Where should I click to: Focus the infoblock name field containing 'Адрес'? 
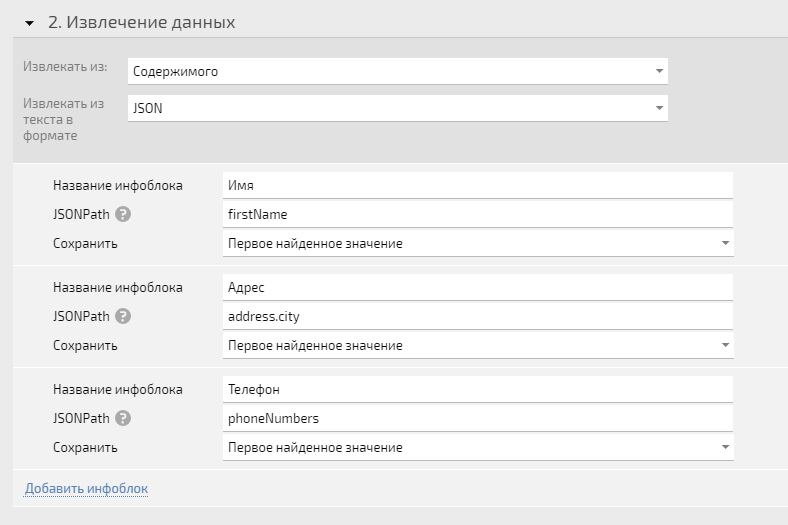(478, 287)
